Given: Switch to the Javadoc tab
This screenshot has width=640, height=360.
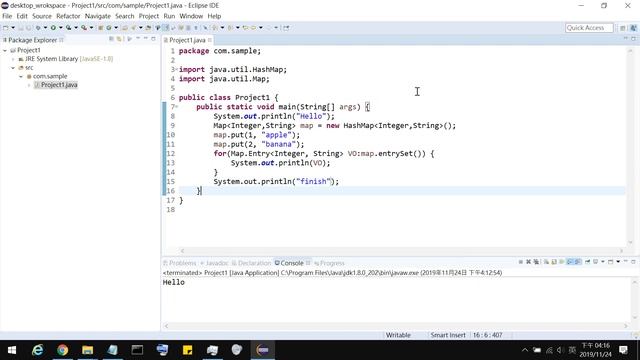Looking at the screenshot, I should (x=214, y=263).
